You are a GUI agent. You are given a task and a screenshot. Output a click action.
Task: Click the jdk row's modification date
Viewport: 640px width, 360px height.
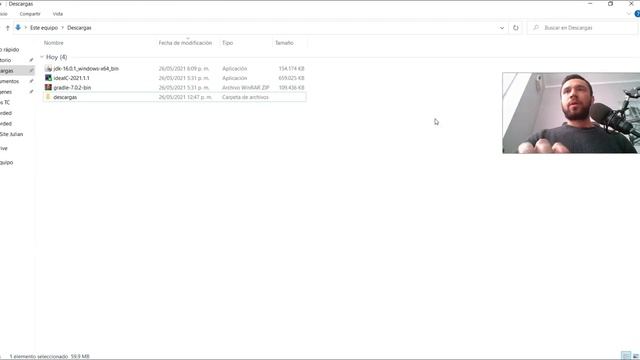coord(184,69)
